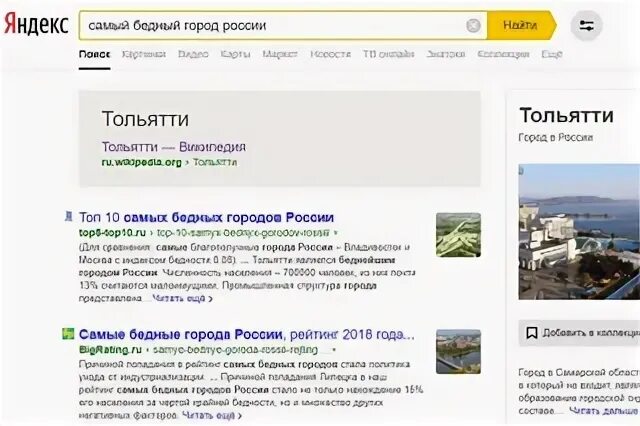
Task: Click the search field with the query text
Action: coord(283,25)
